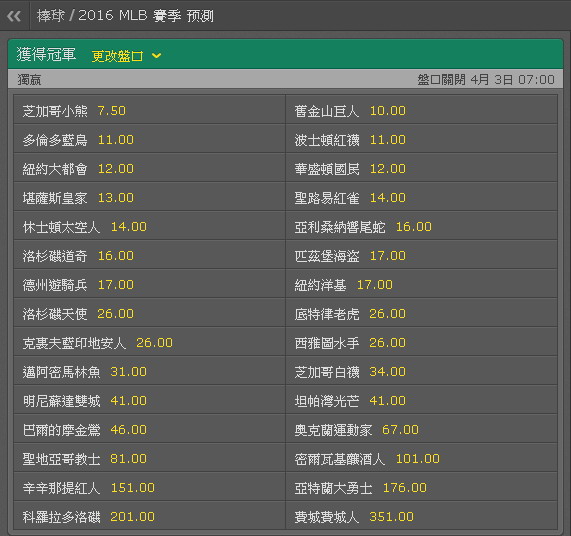This screenshot has width=571, height=536.
Task: Choose 德州遊騎兵 at 17.00
Action: click(x=149, y=284)
